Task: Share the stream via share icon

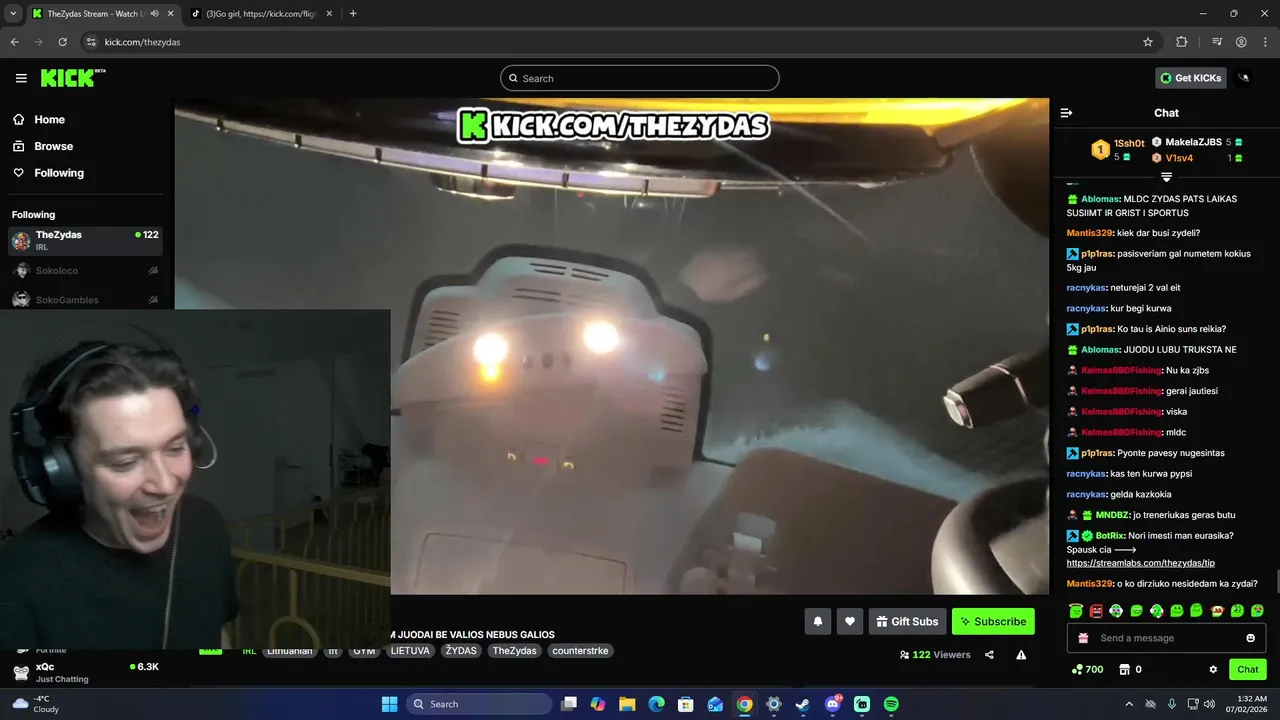Action: pos(989,655)
